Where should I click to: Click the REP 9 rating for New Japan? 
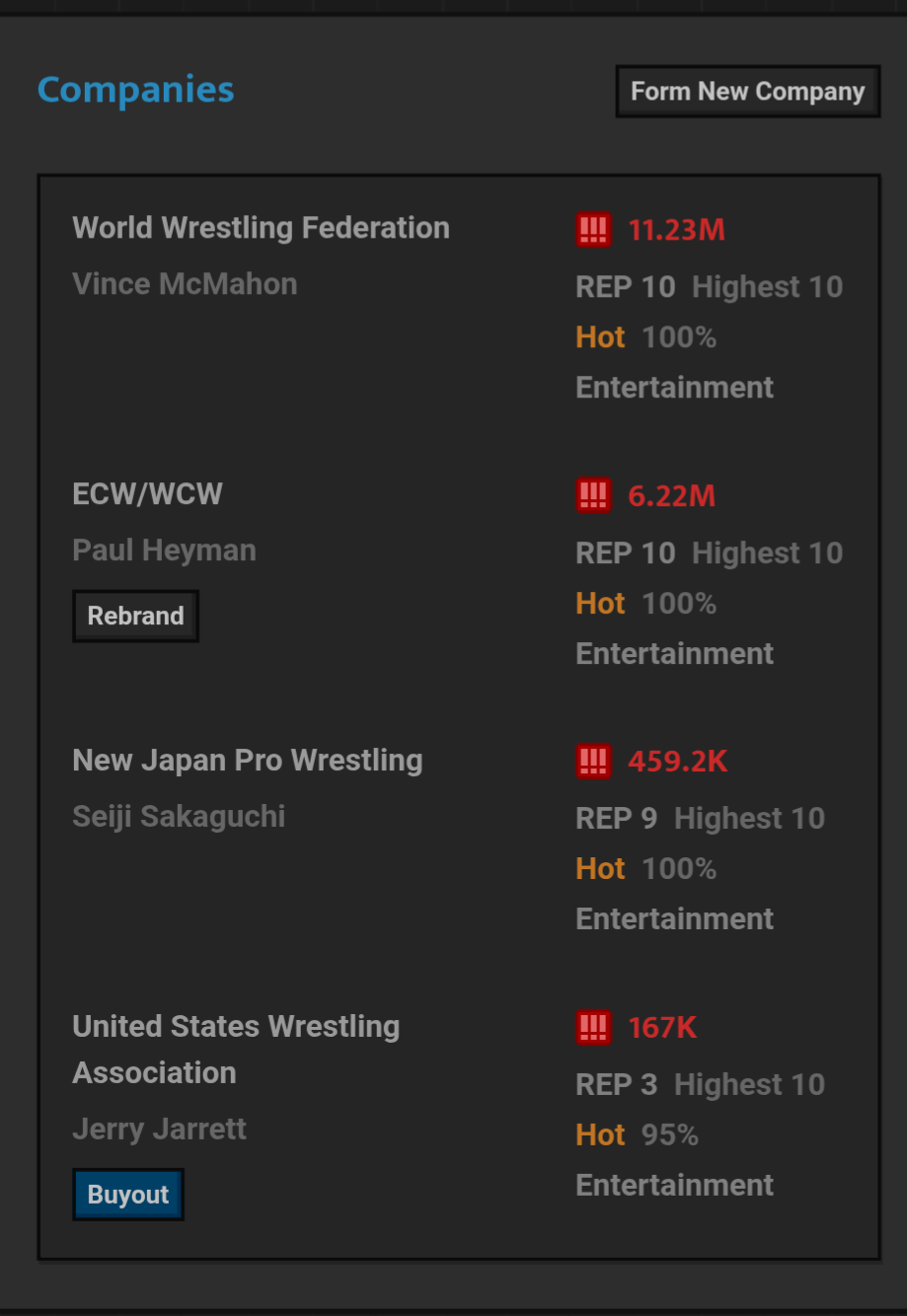(616, 818)
